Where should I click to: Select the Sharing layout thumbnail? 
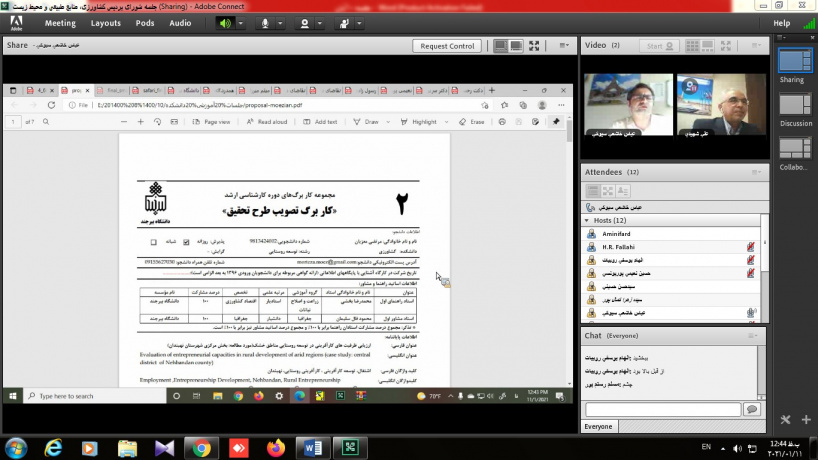791,62
